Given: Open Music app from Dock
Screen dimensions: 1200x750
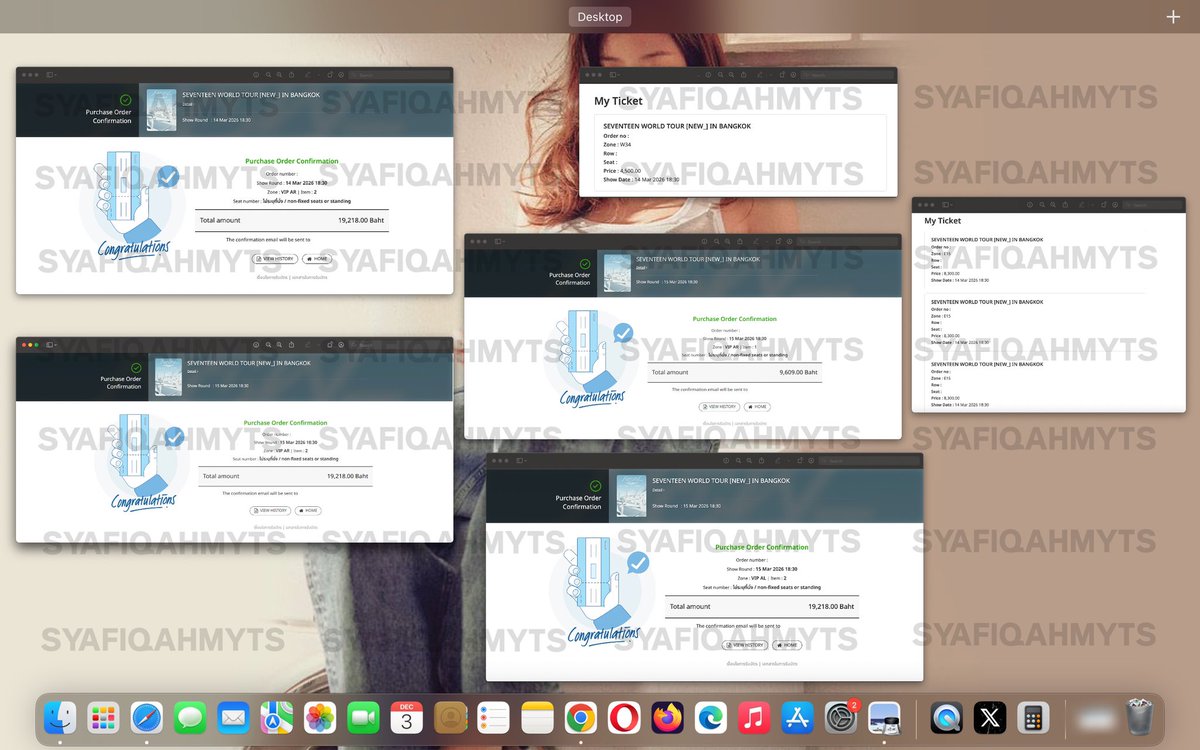Looking at the screenshot, I should 755,717.
